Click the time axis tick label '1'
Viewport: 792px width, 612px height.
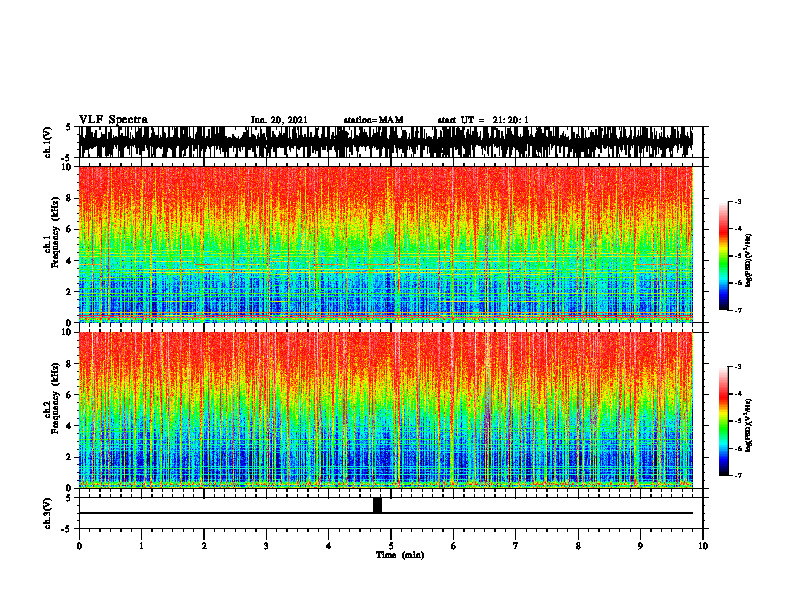click(x=141, y=546)
